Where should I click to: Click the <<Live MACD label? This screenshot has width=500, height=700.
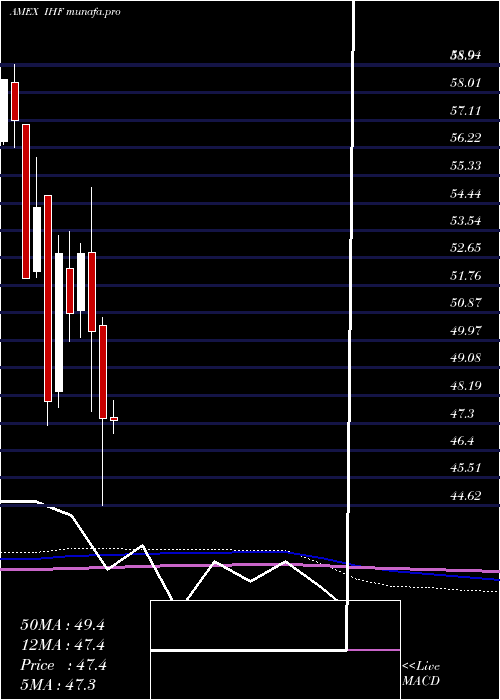421,674
